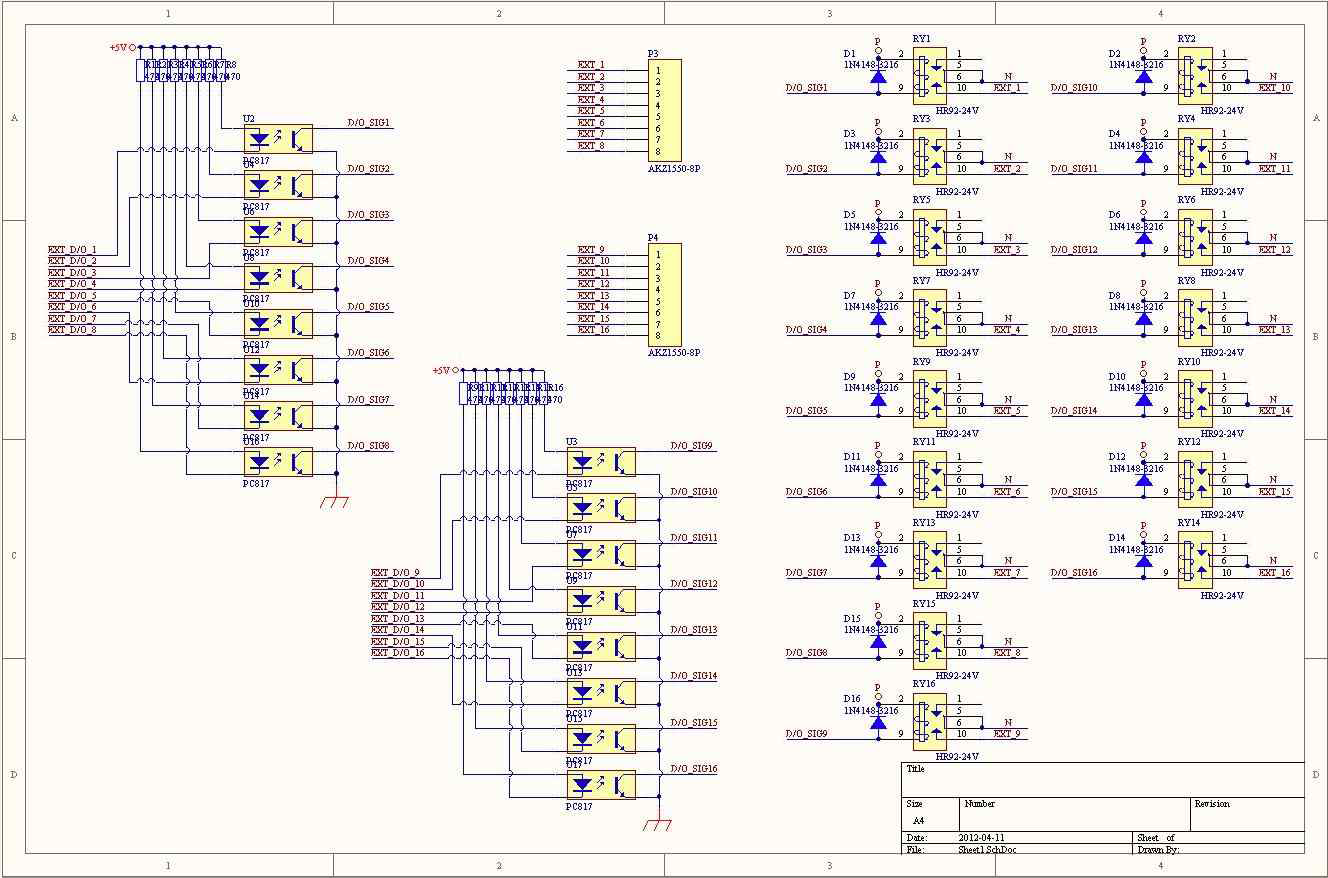Select the RY2 relay symbol
The width and height of the screenshot is (1328, 878).
[1195, 75]
